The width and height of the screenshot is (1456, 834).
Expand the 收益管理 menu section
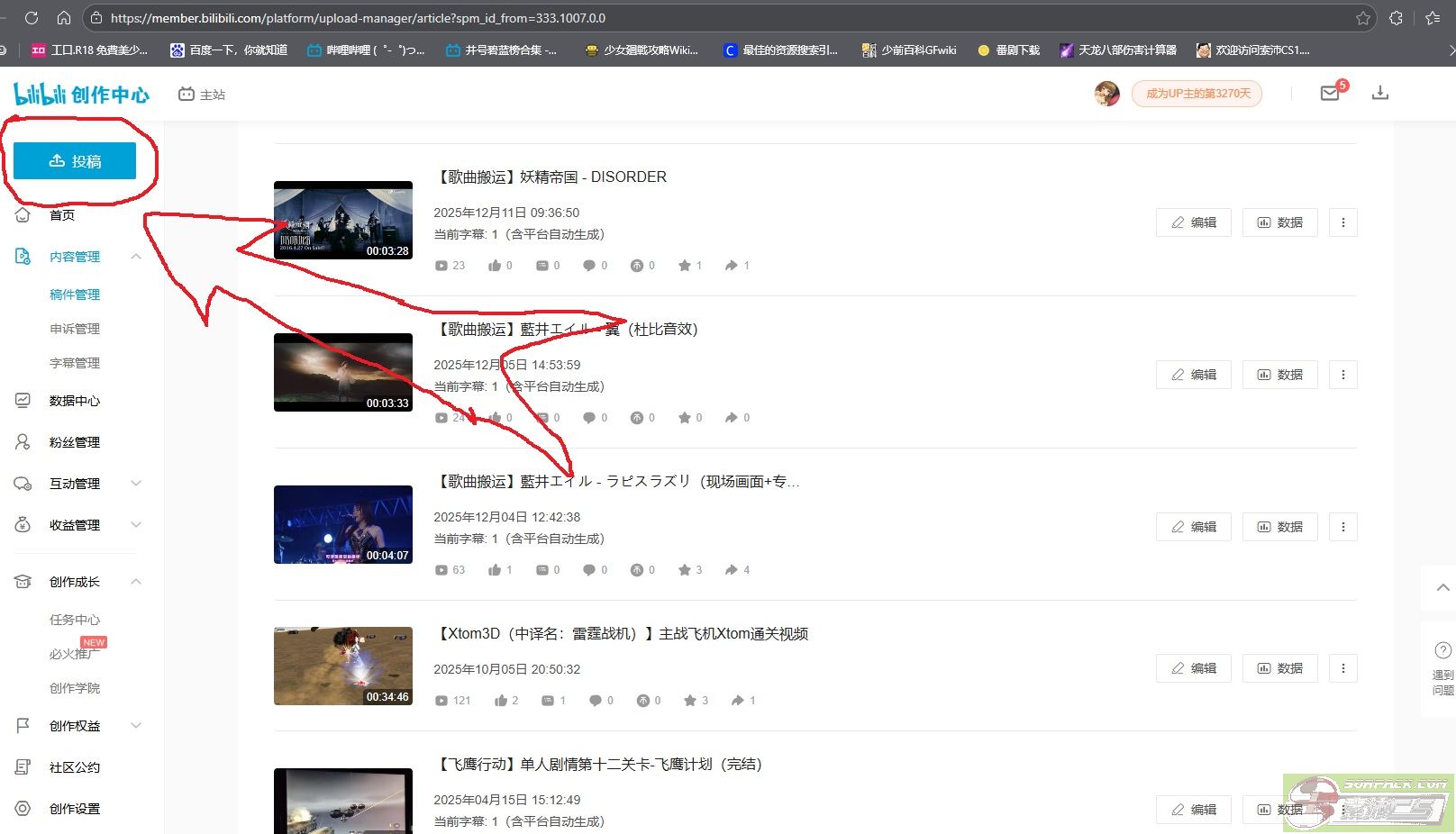[x=136, y=525]
